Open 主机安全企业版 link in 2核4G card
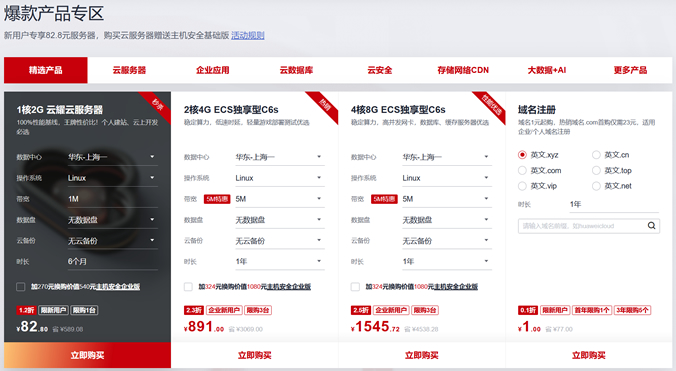The width and height of the screenshot is (676, 371). coord(288,287)
